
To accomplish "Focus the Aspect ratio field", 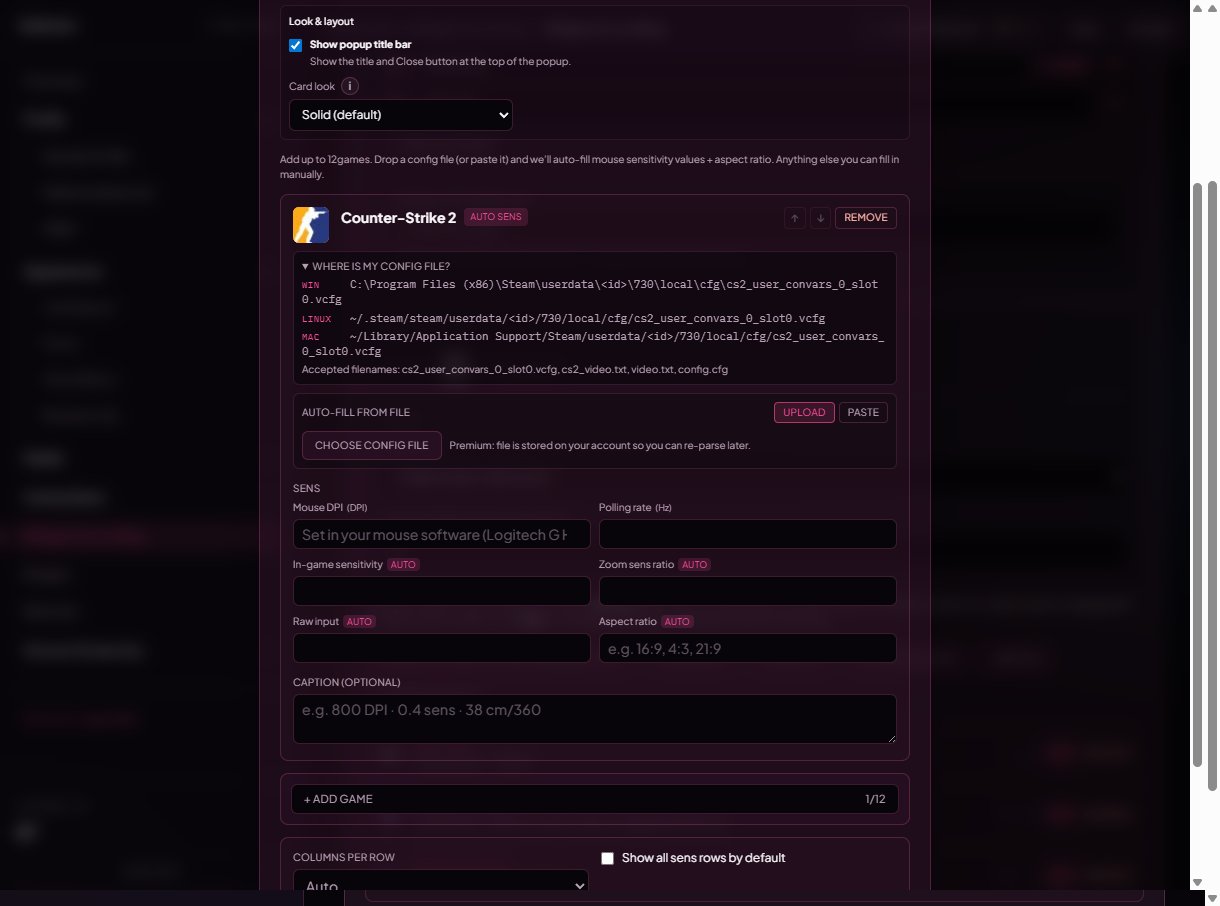I will pos(748,649).
